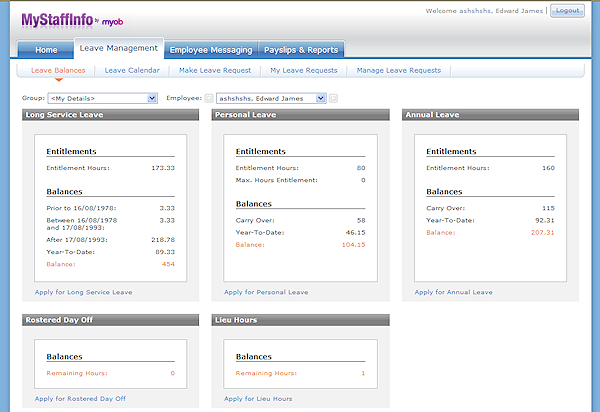Click the MyStaffInfo logo
Image resolution: width=600 pixels, height=412 pixels.
pos(65,19)
